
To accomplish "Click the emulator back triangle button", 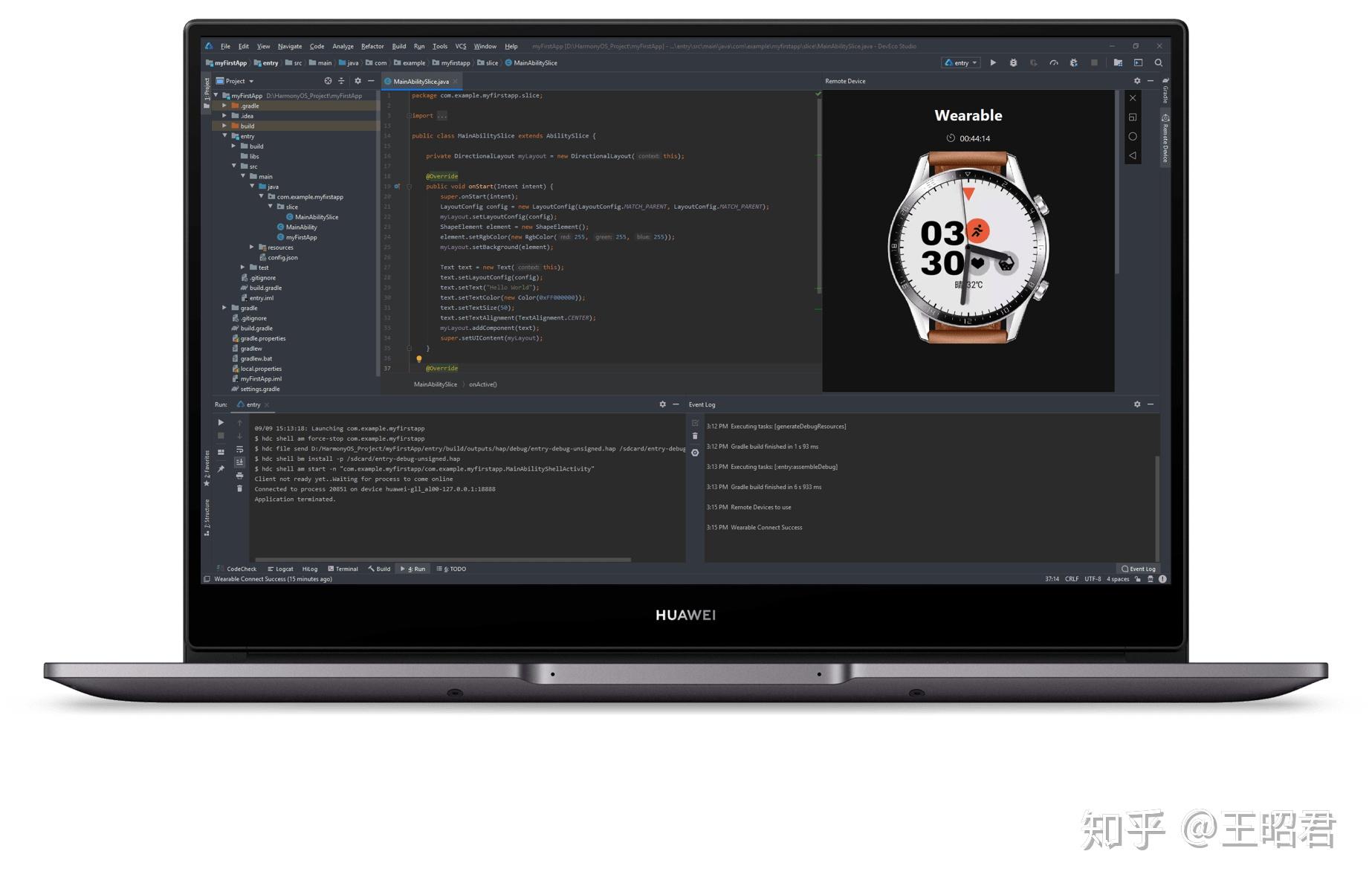I will [1133, 156].
